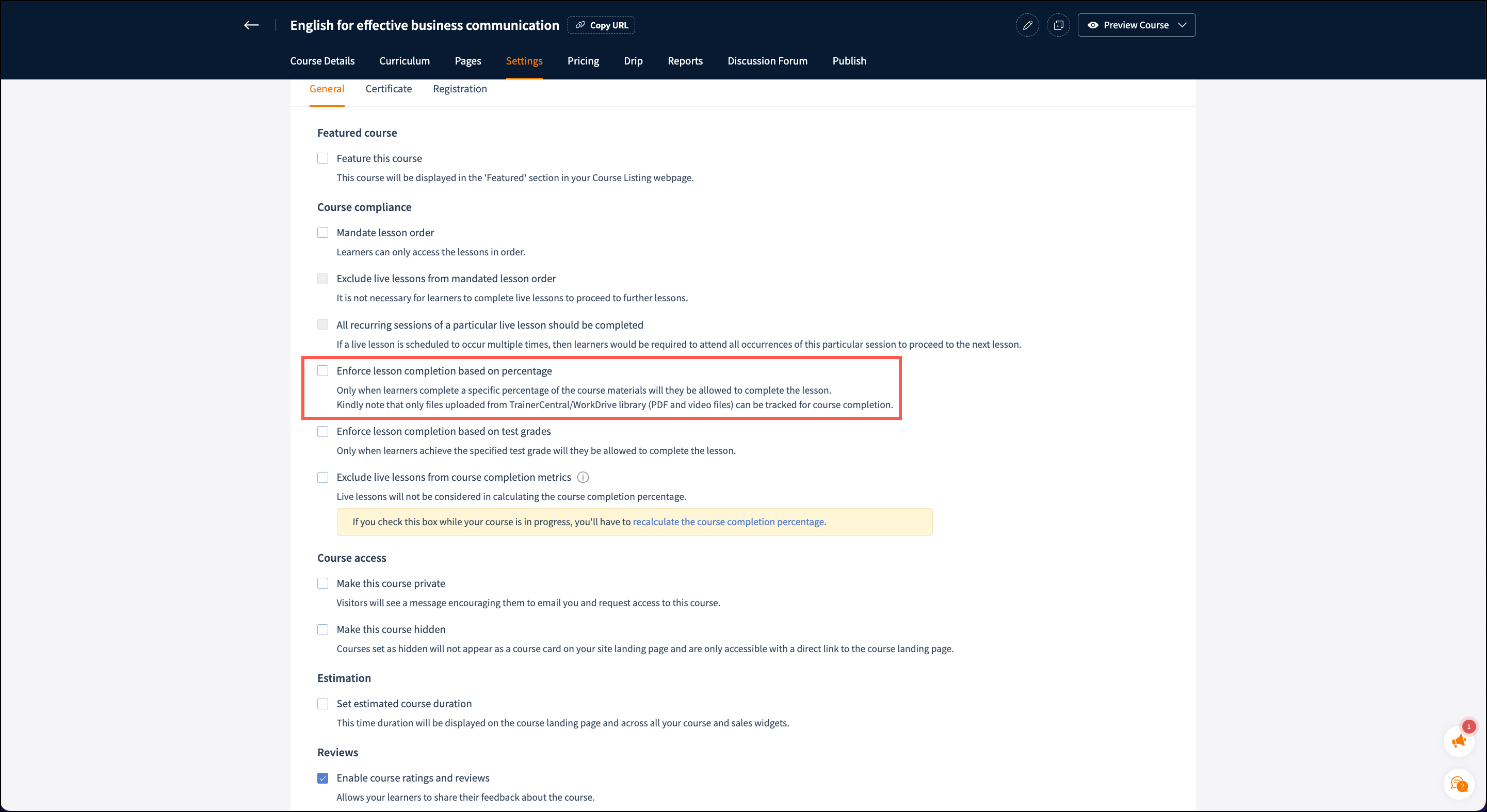Open the help chat icon

pyautogui.click(x=1459, y=784)
